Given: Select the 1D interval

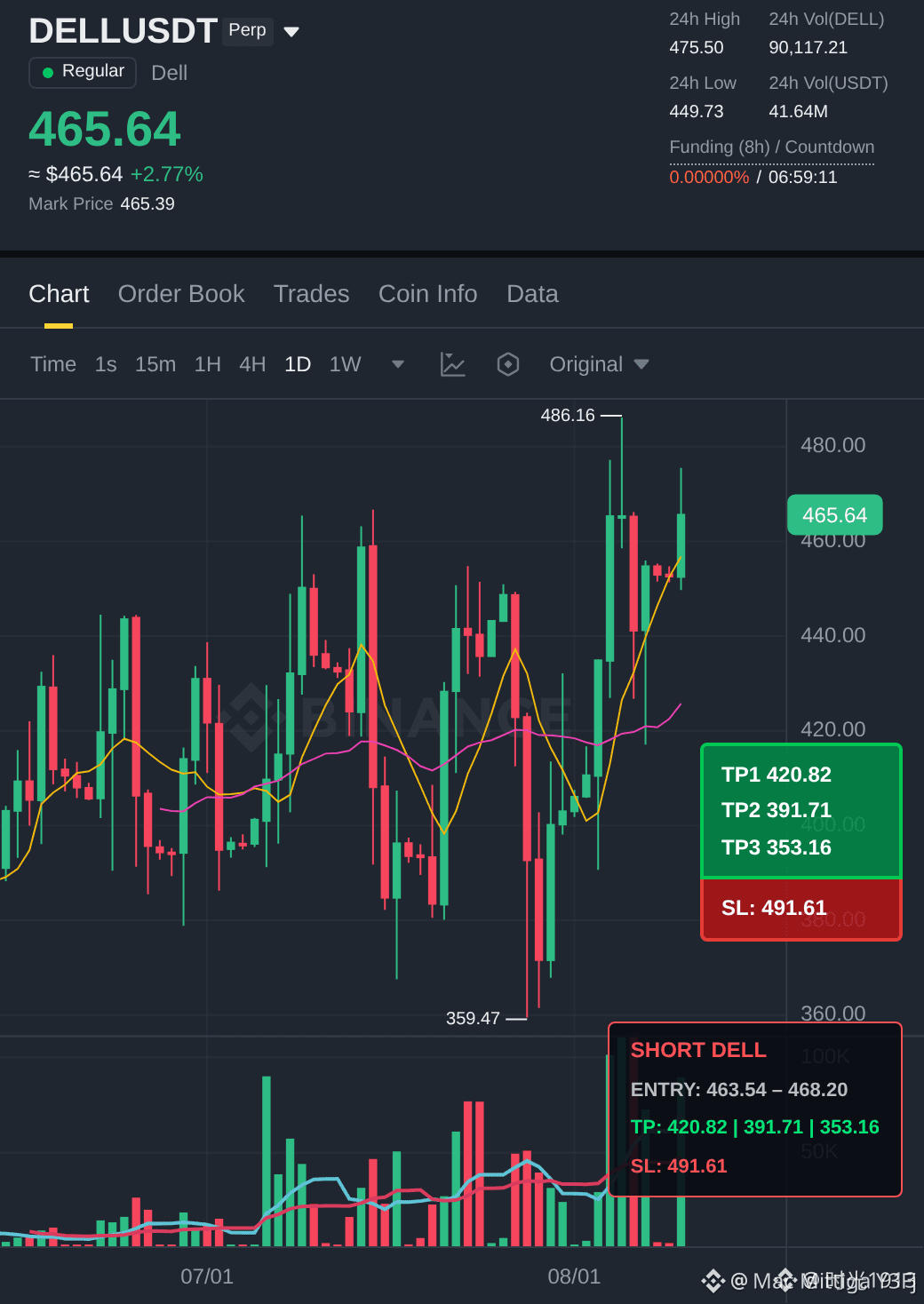Looking at the screenshot, I should coord(298,364).
